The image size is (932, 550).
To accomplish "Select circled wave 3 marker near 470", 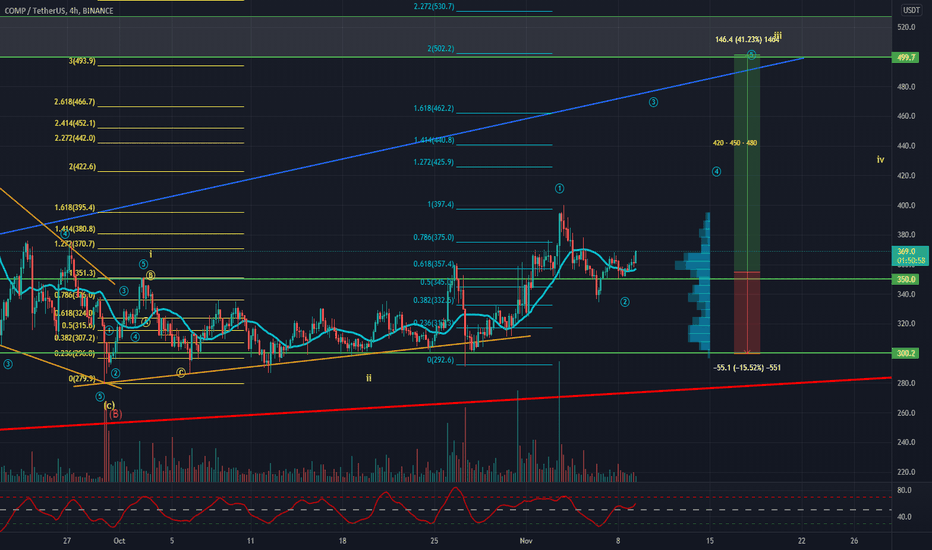I will (x=653, y=102).
